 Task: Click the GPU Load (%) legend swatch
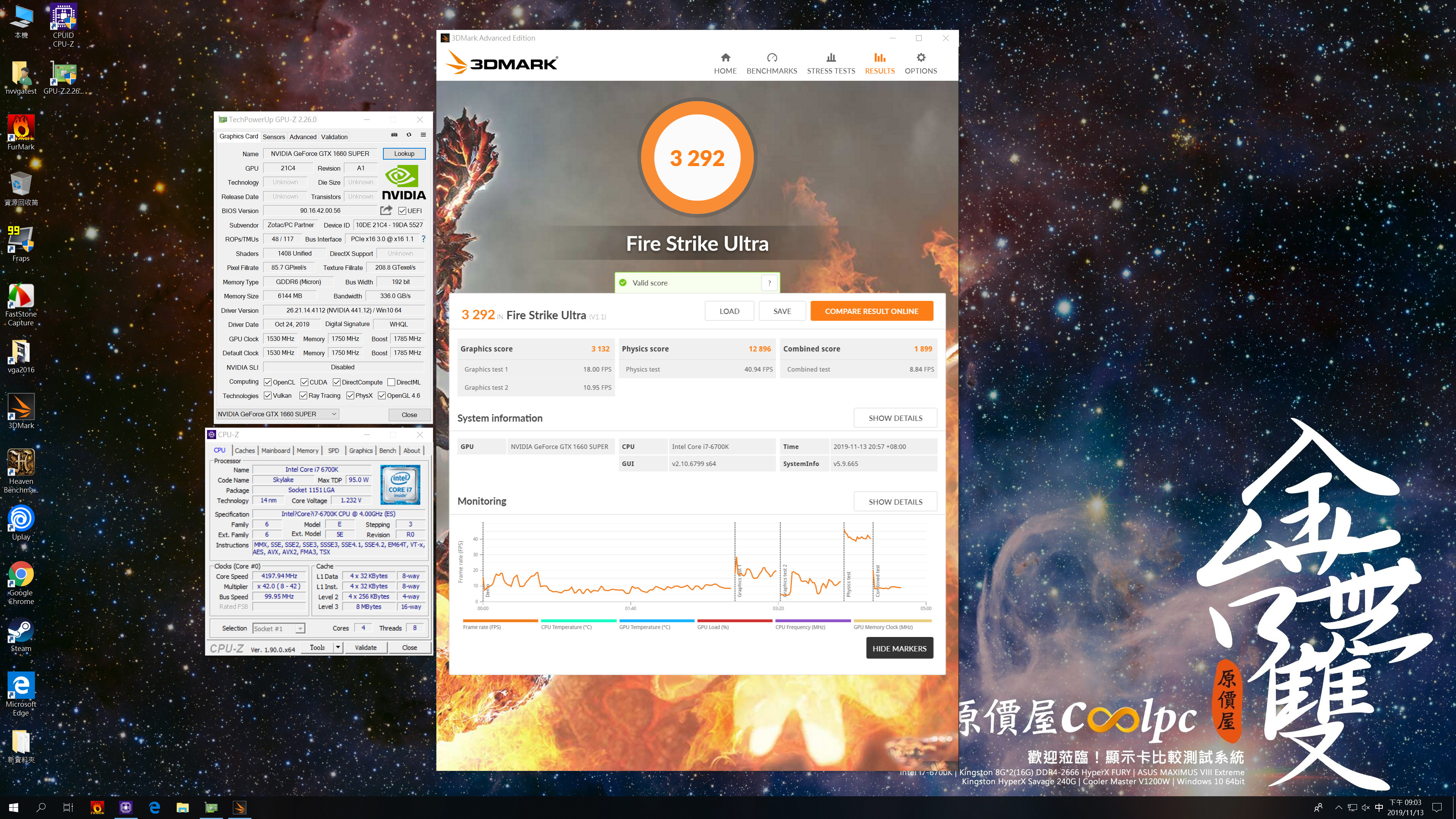click(735, 621)
